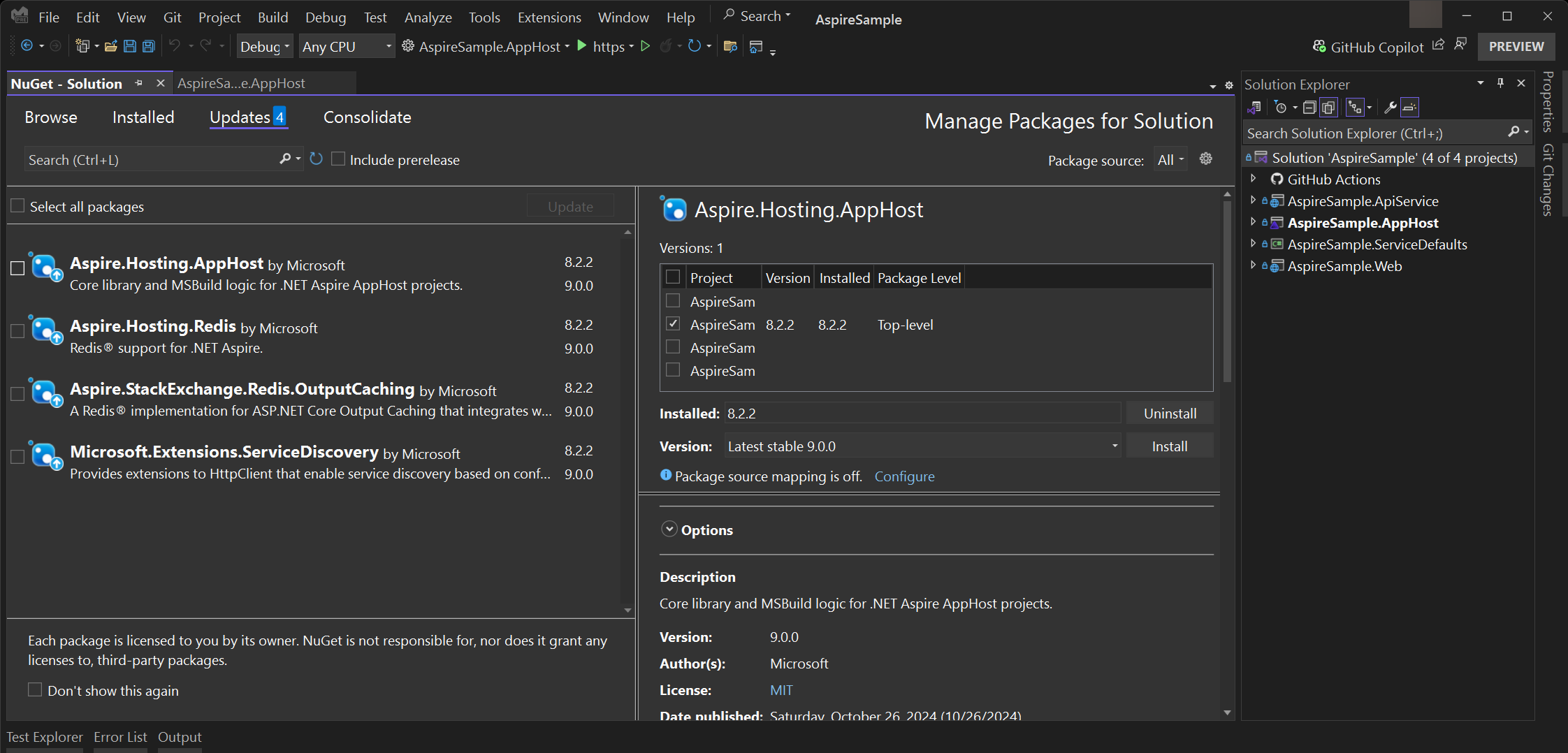The height and width of the screenshot is (753, 1568).
Task: Click the browser window toolbar icon
Action: [x=755, y=46]
